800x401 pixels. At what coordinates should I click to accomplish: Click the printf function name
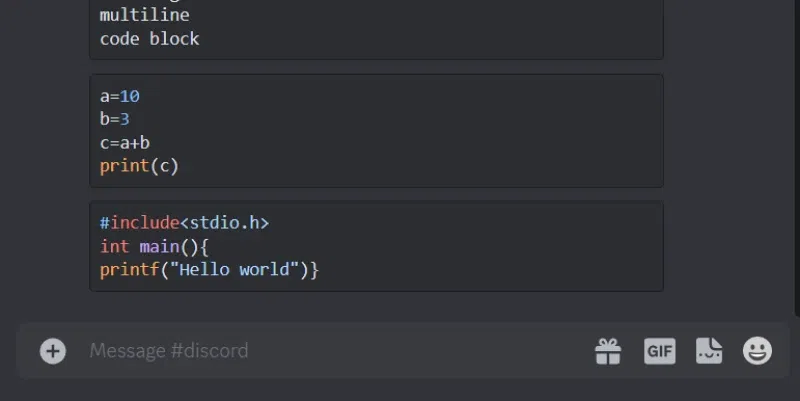click(130, 269)
